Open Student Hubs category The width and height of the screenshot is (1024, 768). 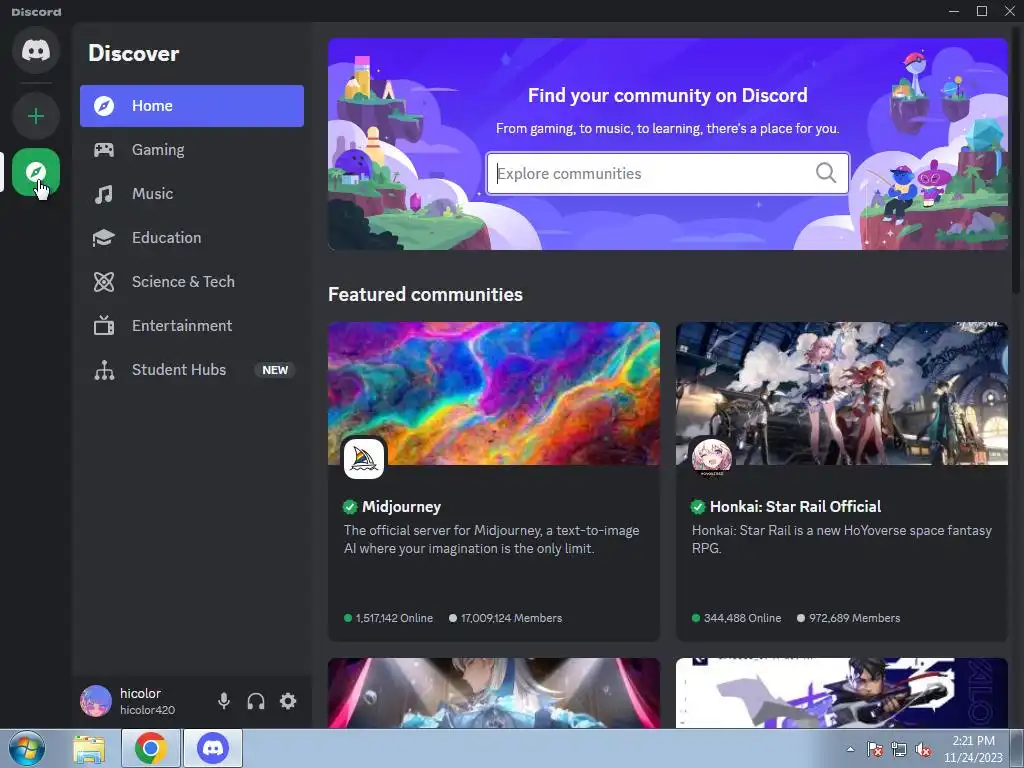(x=192, y=370)
